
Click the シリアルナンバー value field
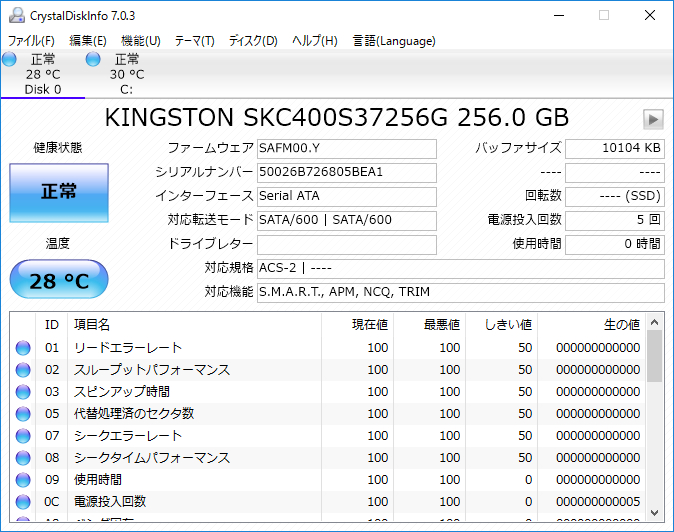[346, 172]
